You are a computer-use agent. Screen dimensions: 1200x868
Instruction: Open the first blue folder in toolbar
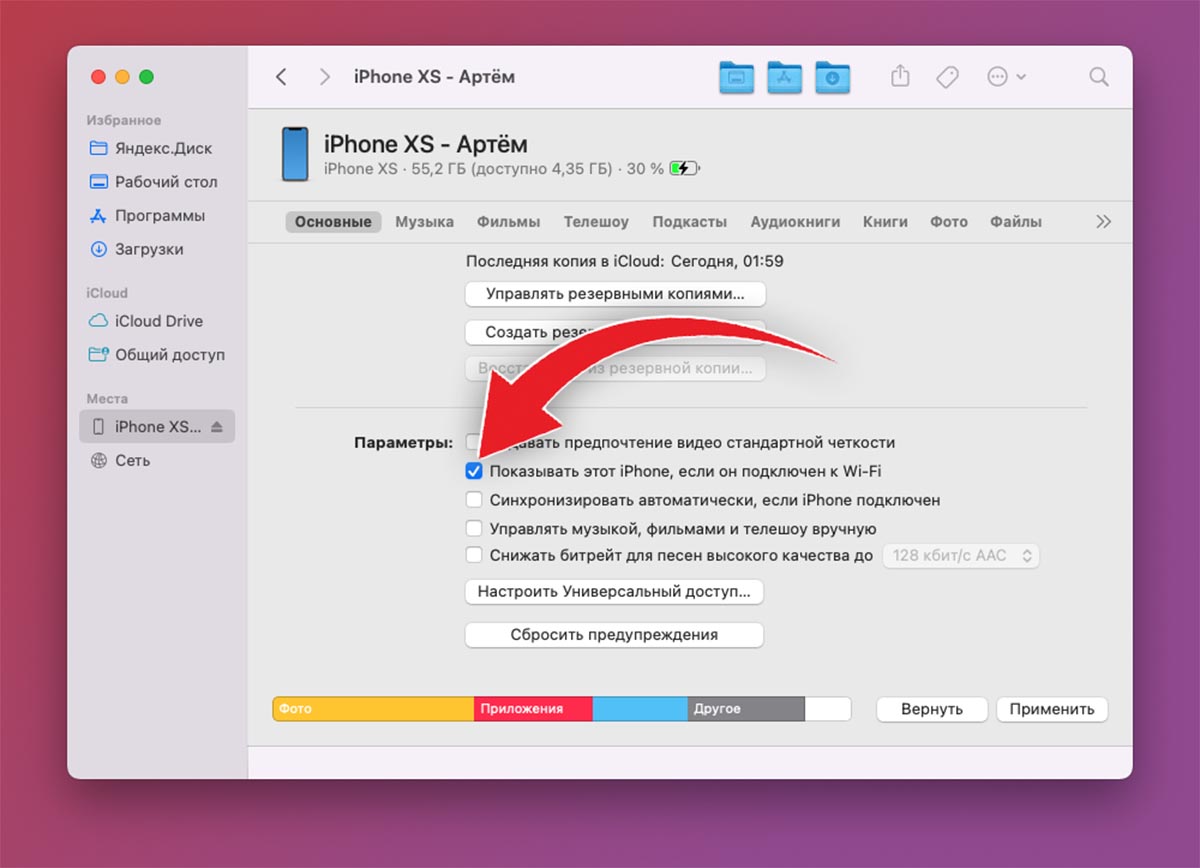click(x=736, y=77)
